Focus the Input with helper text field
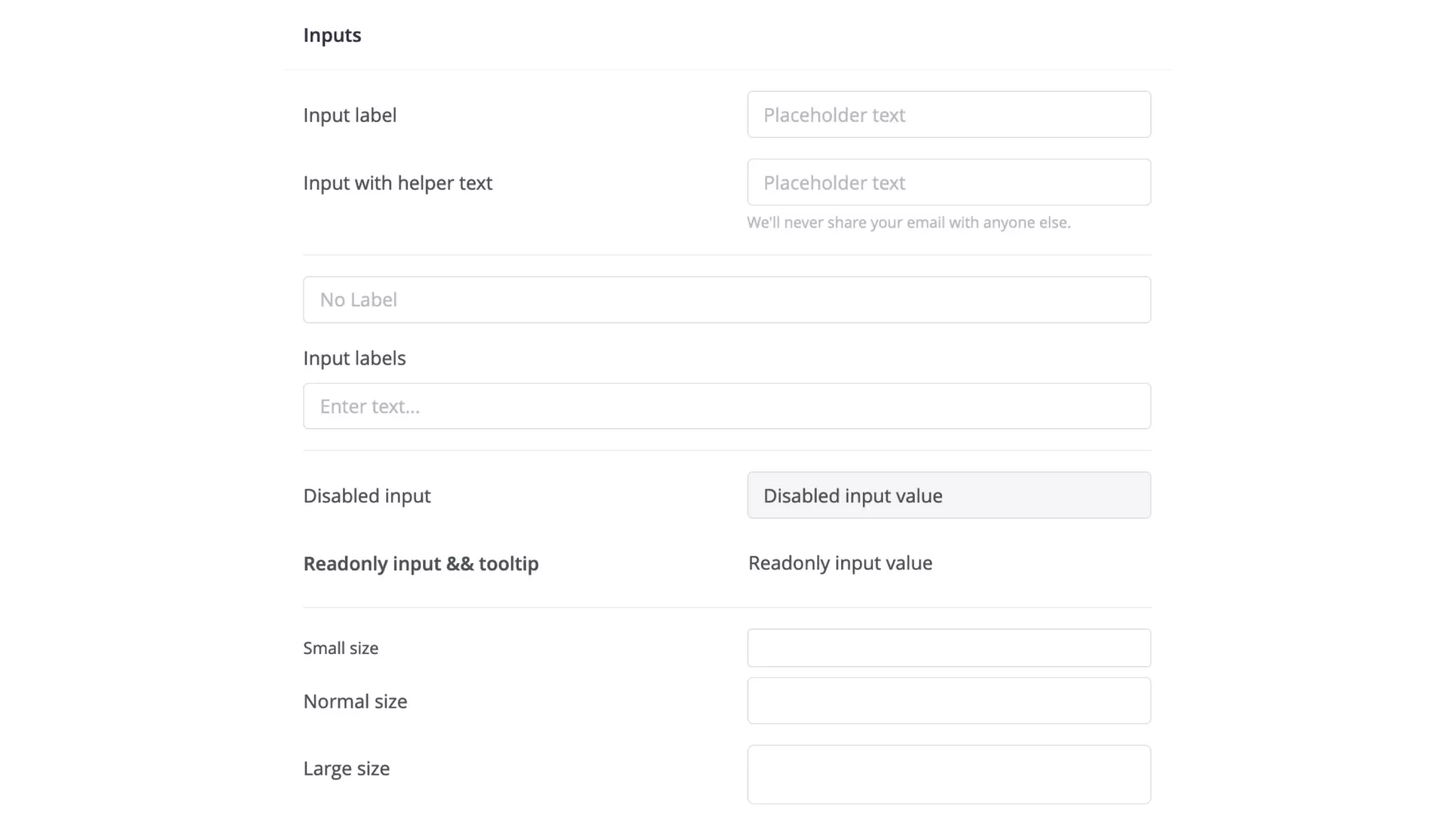Image resolution: width=1456 pixels, height=819 pixels. point(948,183)
